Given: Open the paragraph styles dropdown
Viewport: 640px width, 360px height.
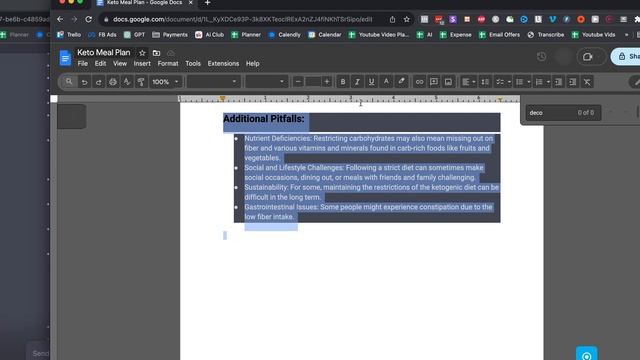Looking at the screenshot, I should (213, 82).
